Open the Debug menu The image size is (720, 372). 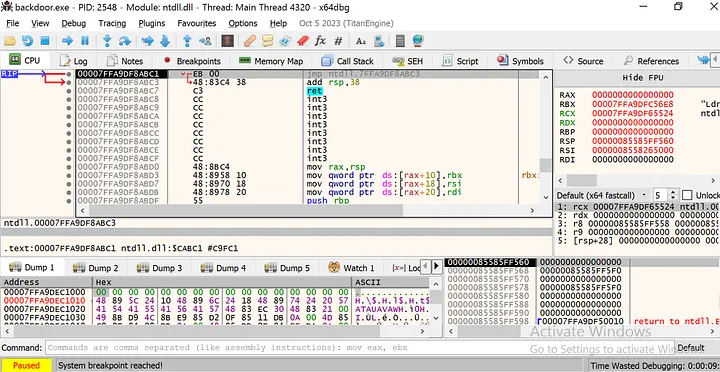(x=73, y=23)
